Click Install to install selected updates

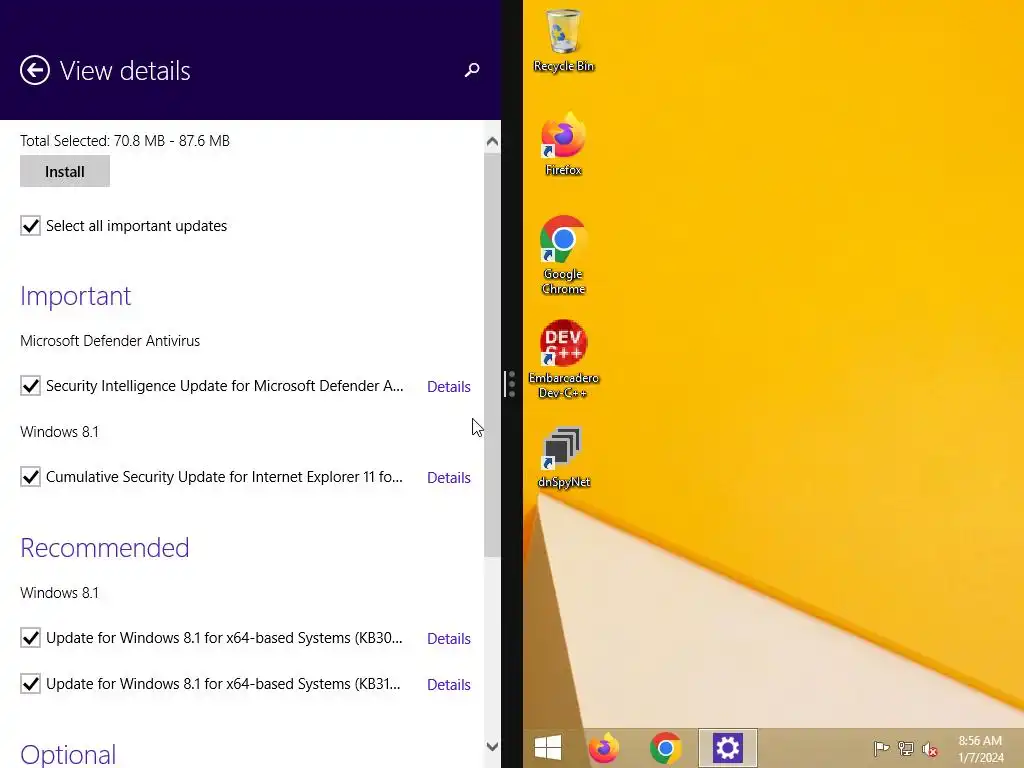tap(65, 171)
